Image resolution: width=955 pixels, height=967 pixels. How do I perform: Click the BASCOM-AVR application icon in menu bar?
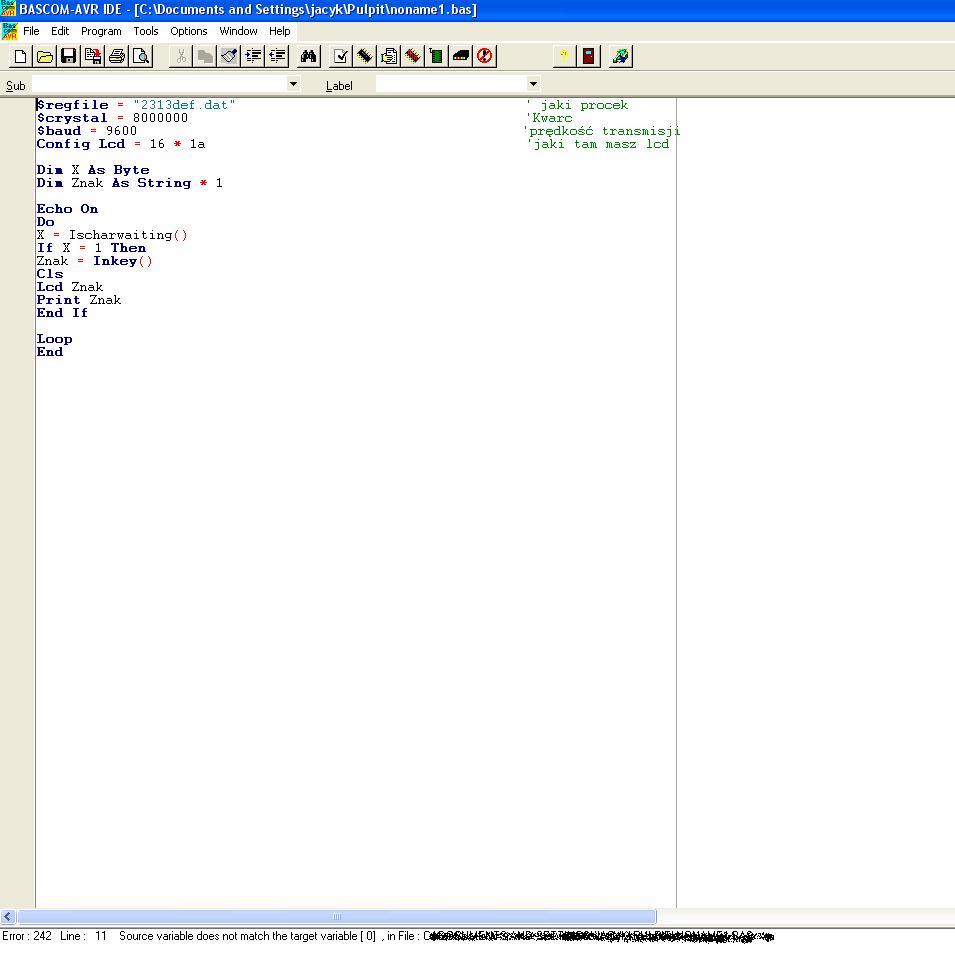pos(9,31)
